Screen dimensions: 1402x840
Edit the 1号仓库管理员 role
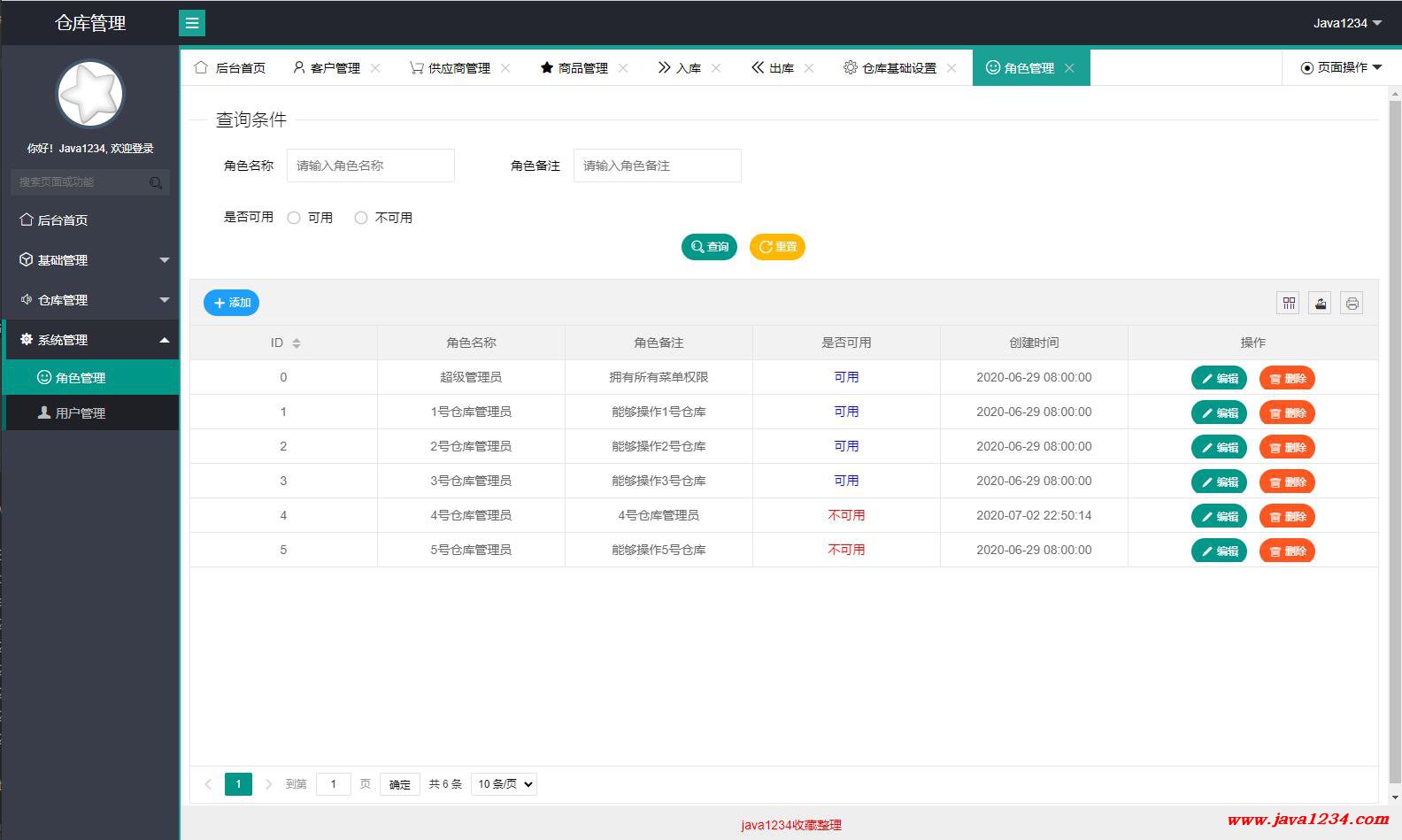1219,412
